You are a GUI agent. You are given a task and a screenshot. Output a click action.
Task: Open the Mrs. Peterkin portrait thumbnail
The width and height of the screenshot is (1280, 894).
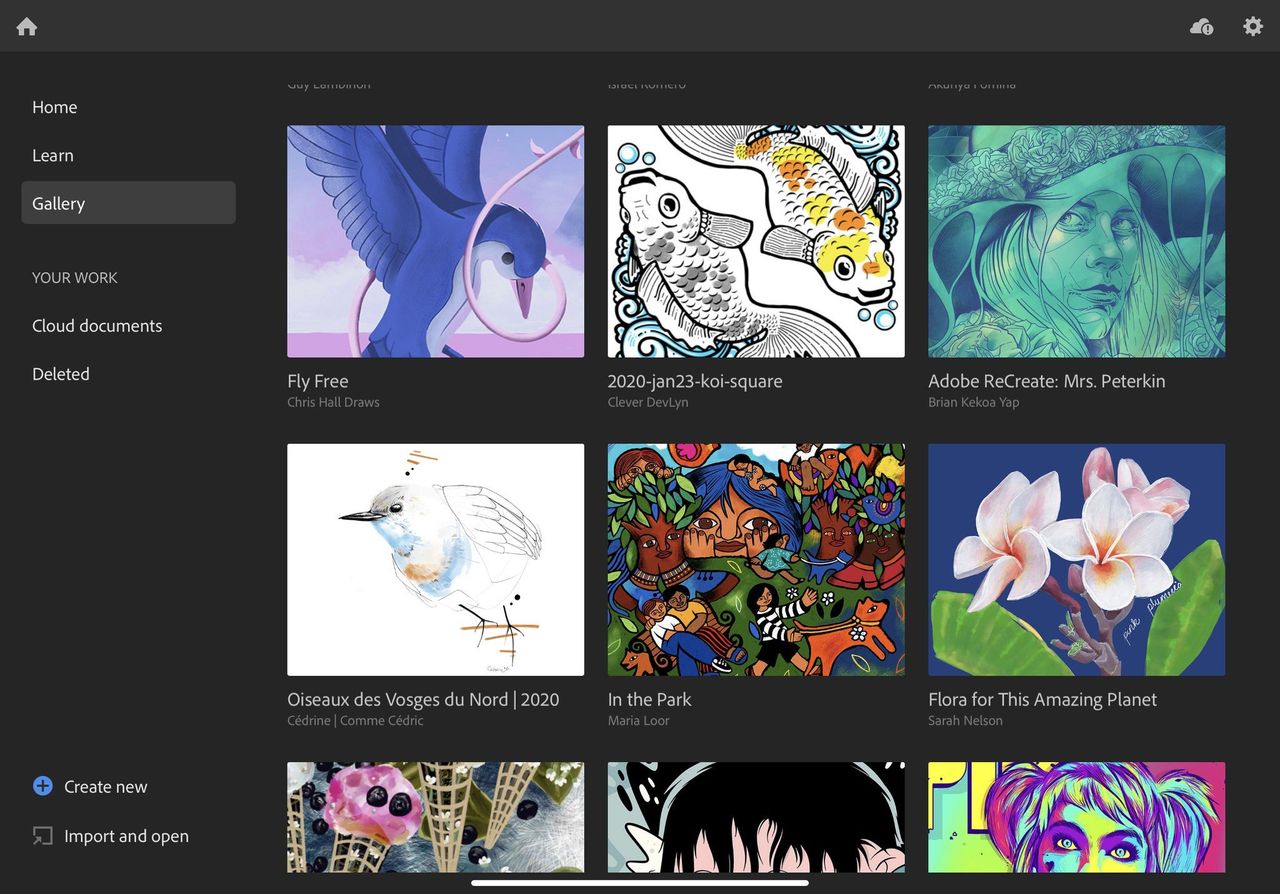tap(1076, 241)
